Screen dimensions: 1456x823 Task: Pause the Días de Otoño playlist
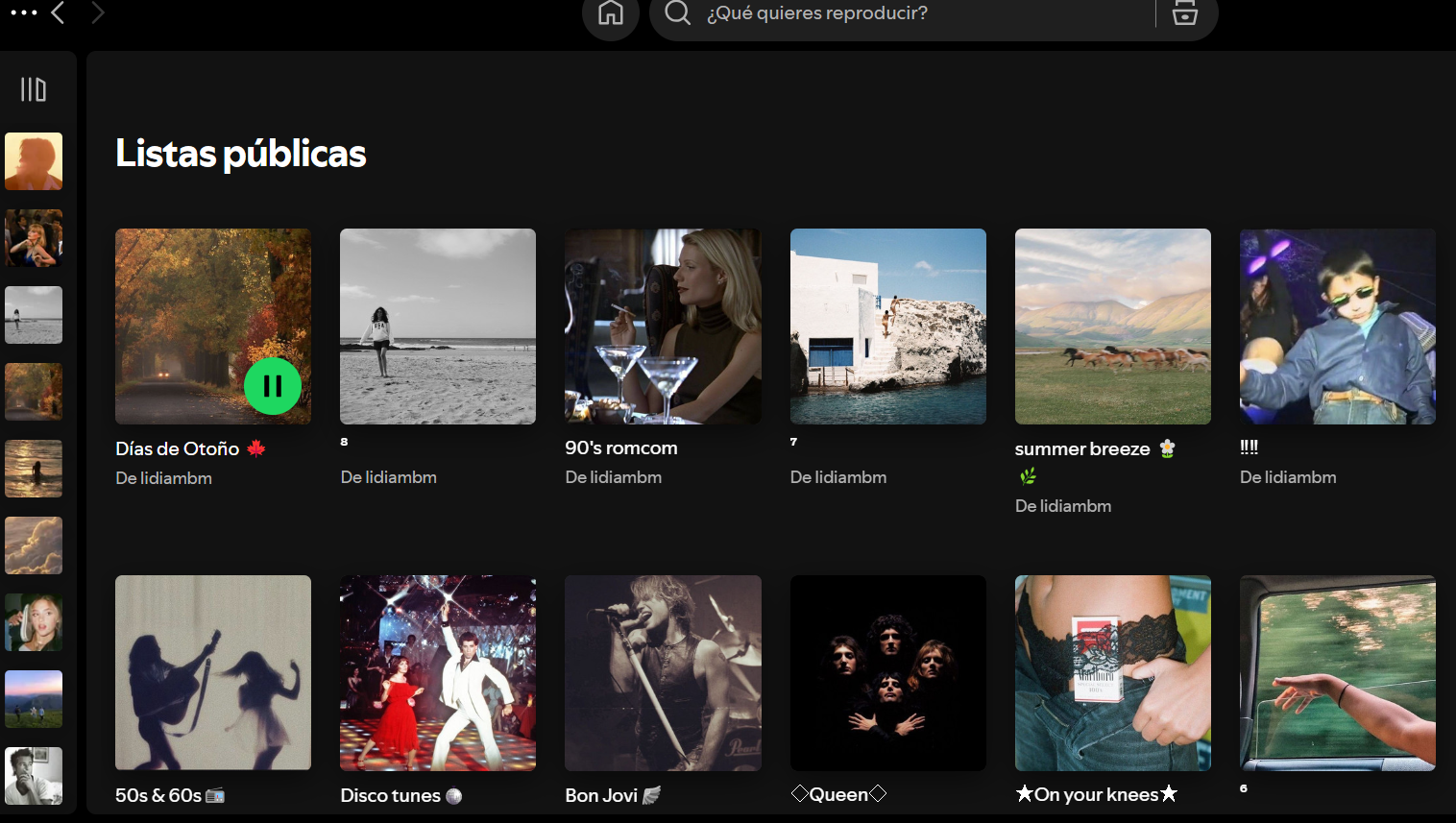(x=273, y=386)
